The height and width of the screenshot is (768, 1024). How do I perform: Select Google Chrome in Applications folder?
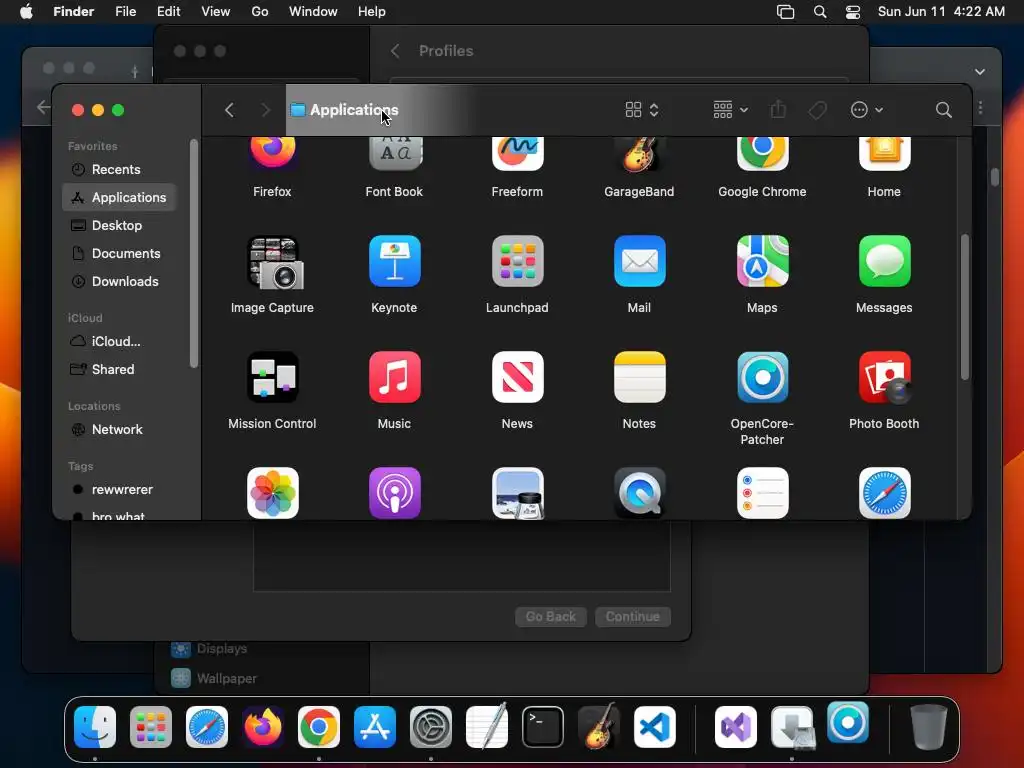pos(762,153)
